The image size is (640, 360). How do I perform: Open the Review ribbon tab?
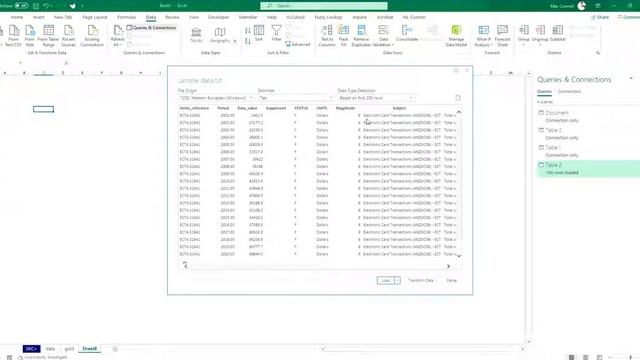[172, 17]
